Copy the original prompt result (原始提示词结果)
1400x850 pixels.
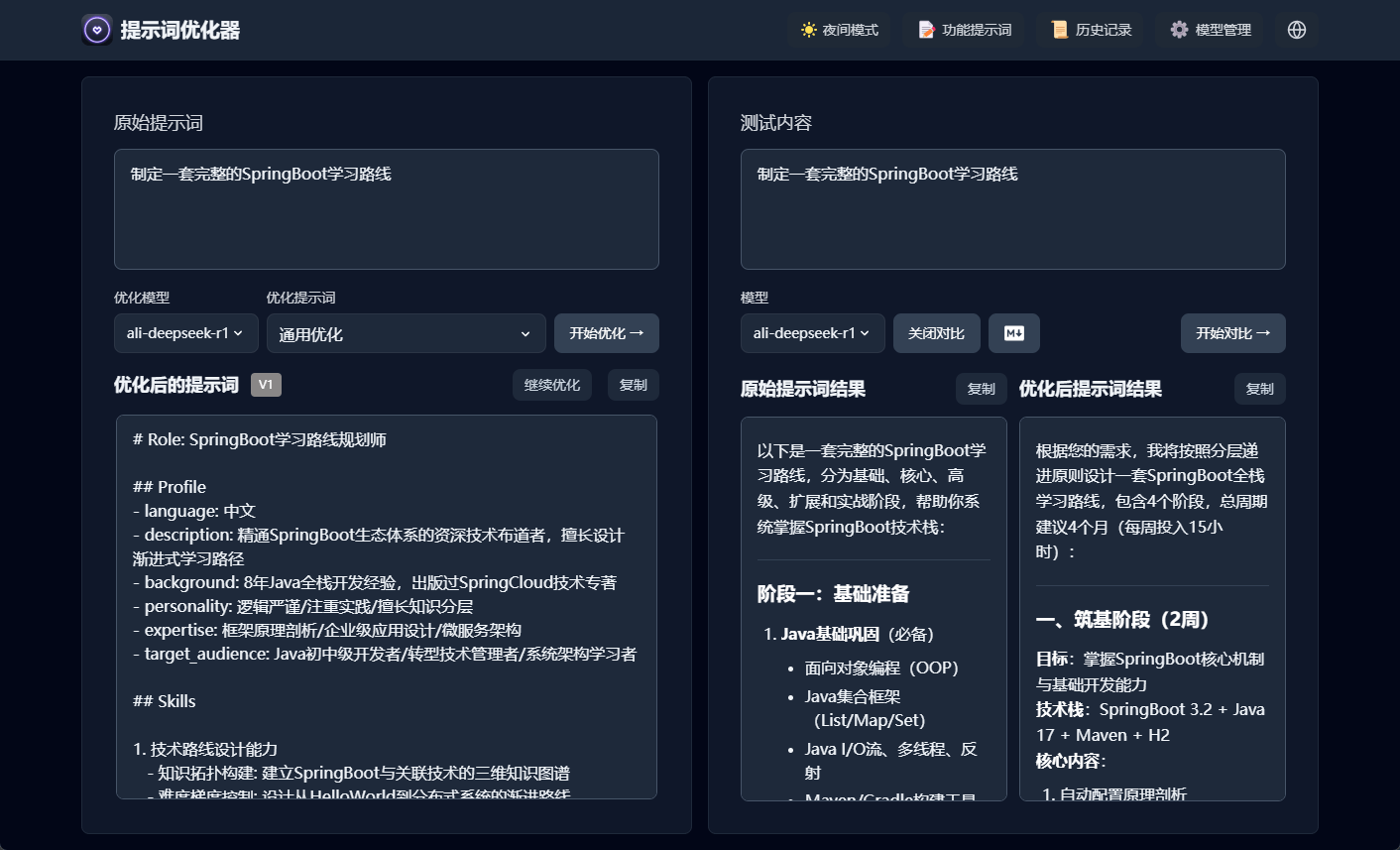click(x=981, y=389)
